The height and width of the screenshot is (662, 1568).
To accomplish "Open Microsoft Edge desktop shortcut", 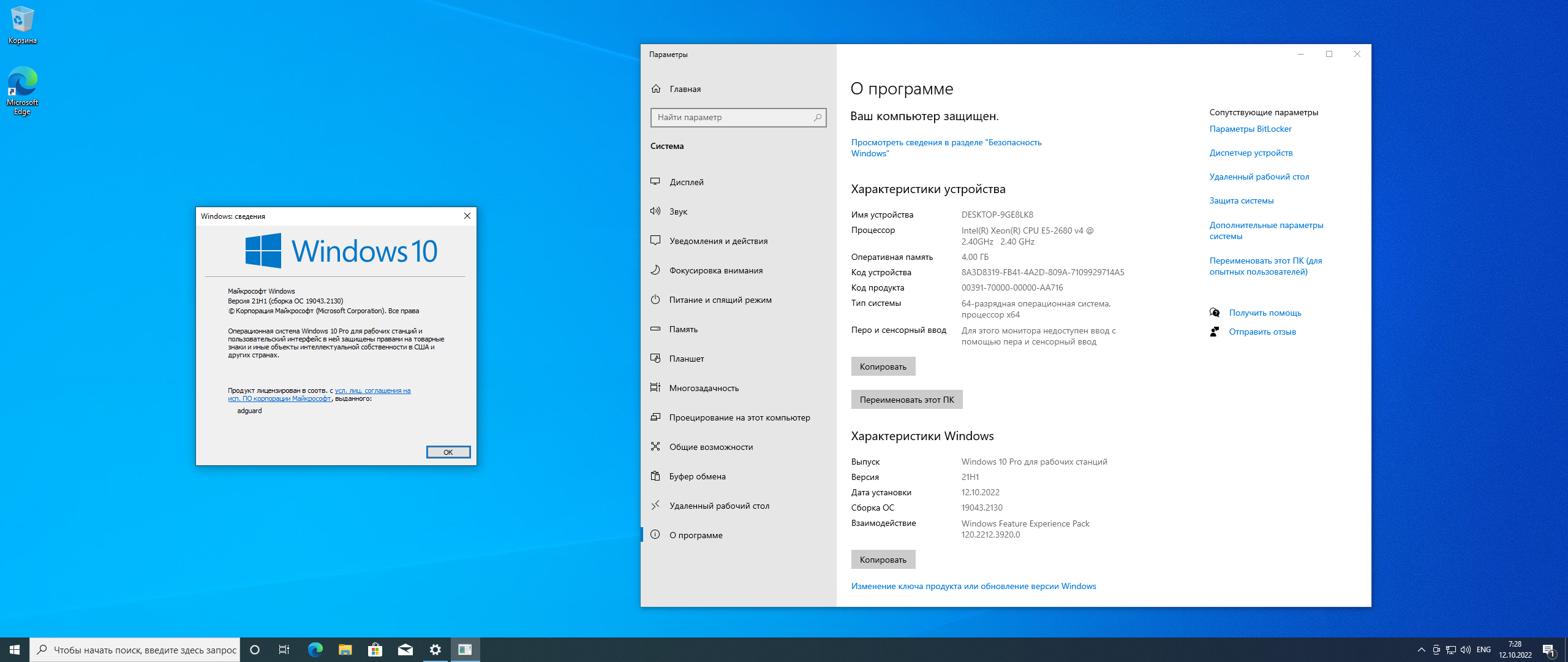I will point(22,91).
